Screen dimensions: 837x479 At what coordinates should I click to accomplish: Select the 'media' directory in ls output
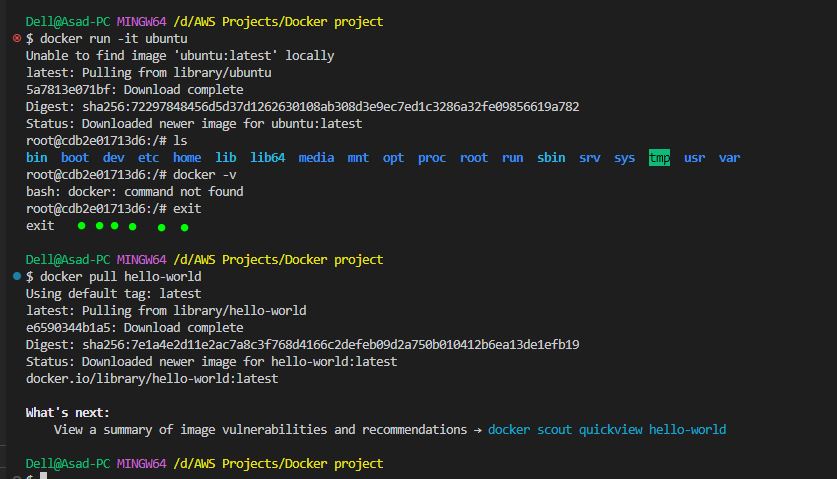317,158
